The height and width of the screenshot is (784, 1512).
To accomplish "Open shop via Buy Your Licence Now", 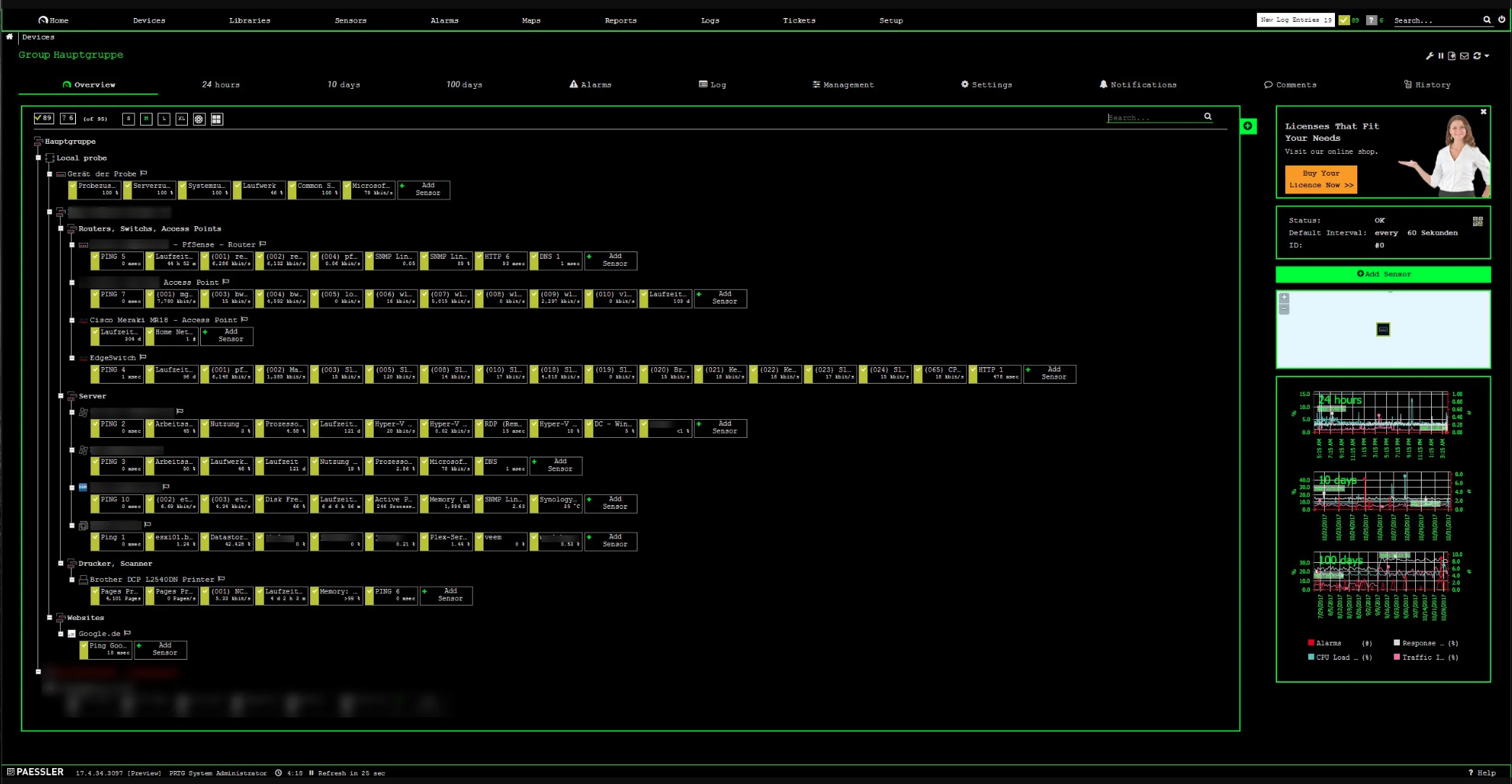I will [x=1320, y=179].
